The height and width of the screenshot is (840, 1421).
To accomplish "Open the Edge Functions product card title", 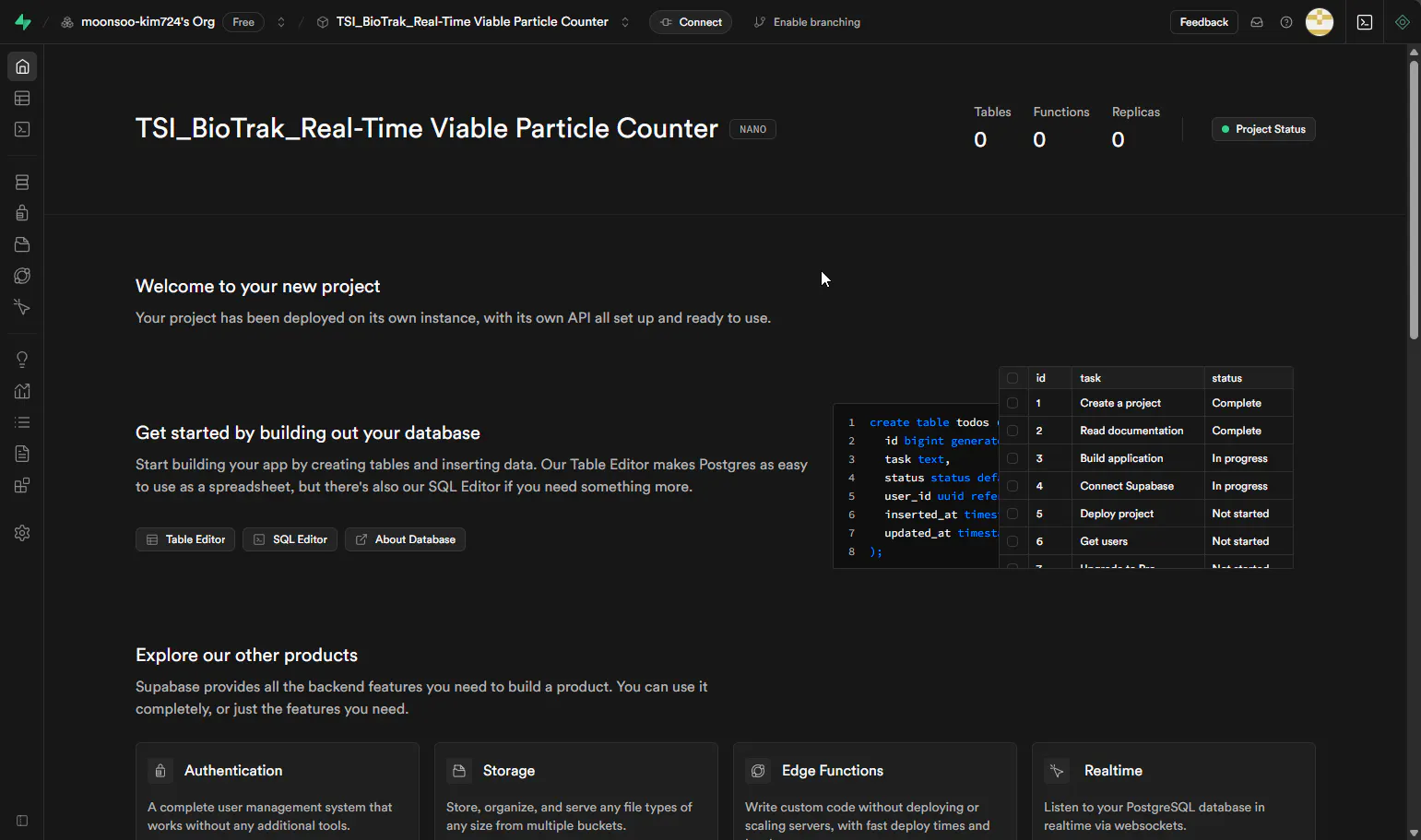I will (x=833, y=771).
